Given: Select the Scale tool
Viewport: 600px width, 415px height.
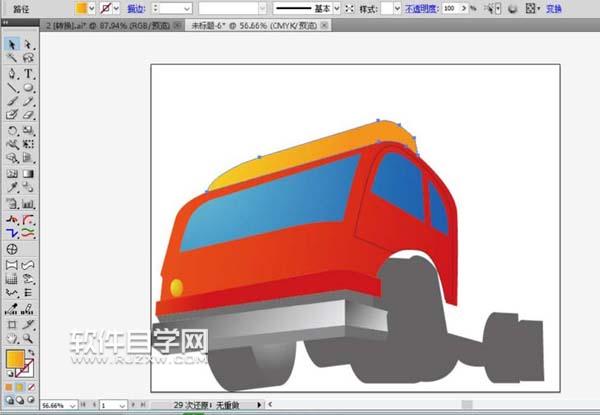Looking at the screenshot, I should click(x=28, y=130).
